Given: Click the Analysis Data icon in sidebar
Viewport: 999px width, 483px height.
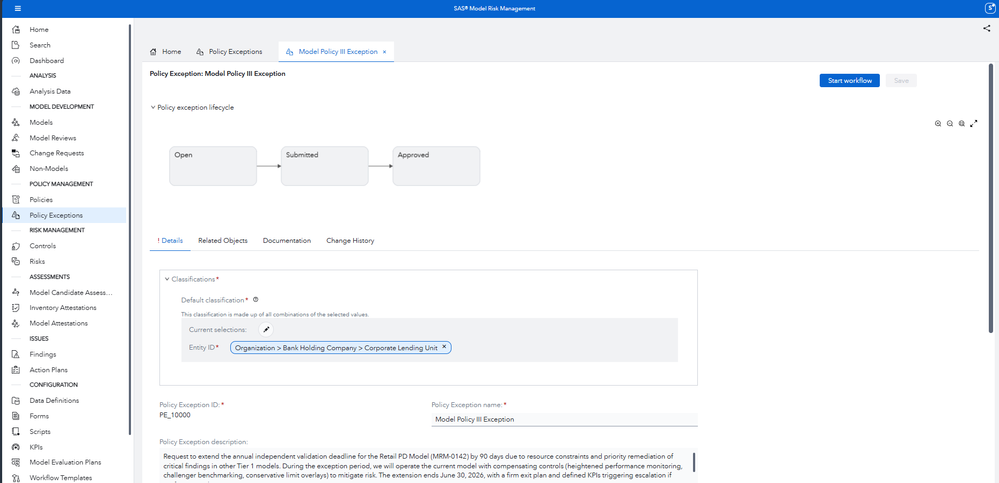Looking at the screenshot, I should (16, 92).
